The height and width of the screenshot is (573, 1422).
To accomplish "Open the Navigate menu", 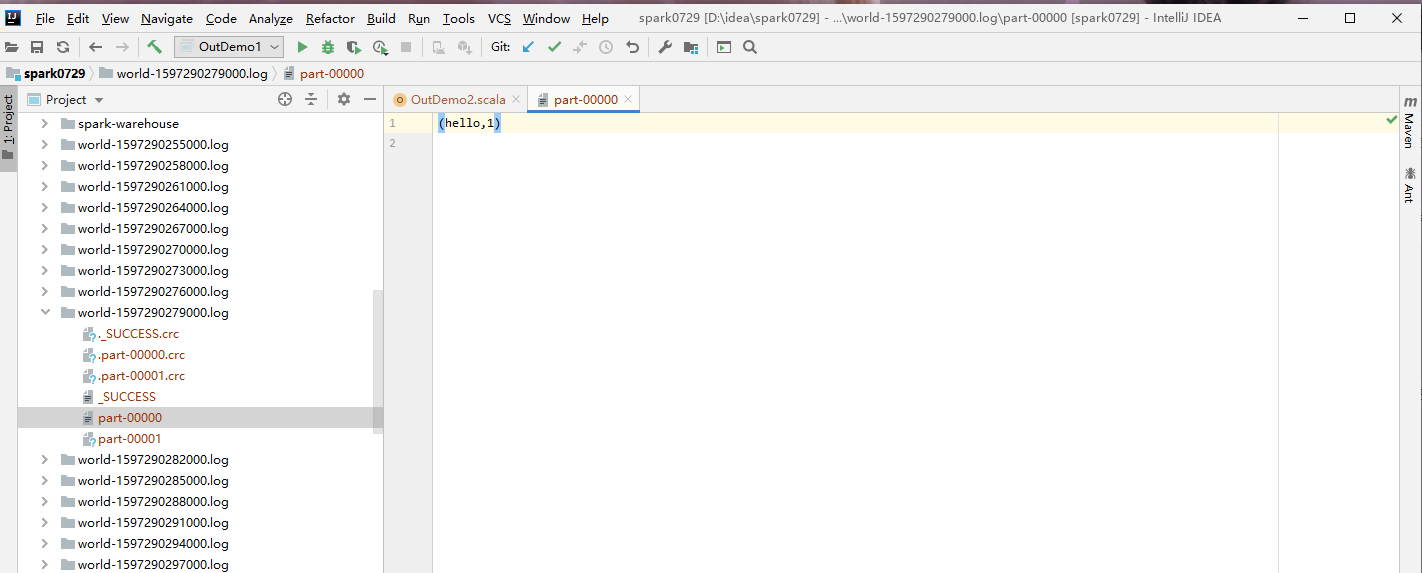I will (x=167, y=18).
